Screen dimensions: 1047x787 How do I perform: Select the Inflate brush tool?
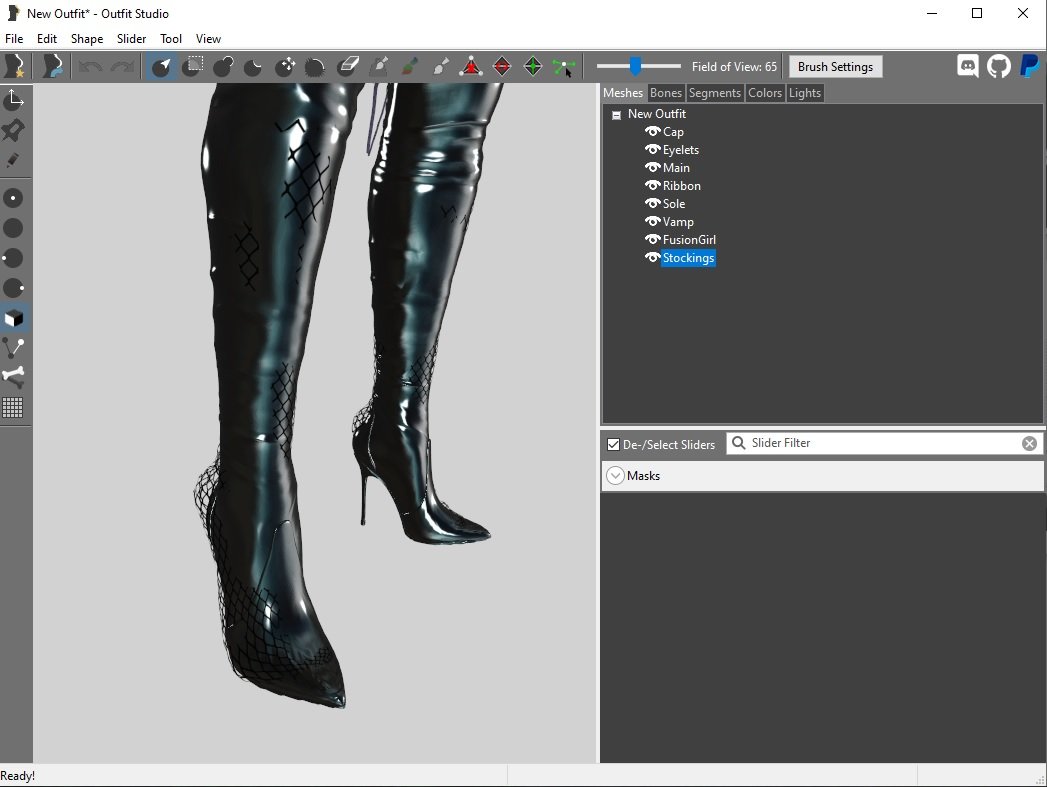tap(223, 67)
